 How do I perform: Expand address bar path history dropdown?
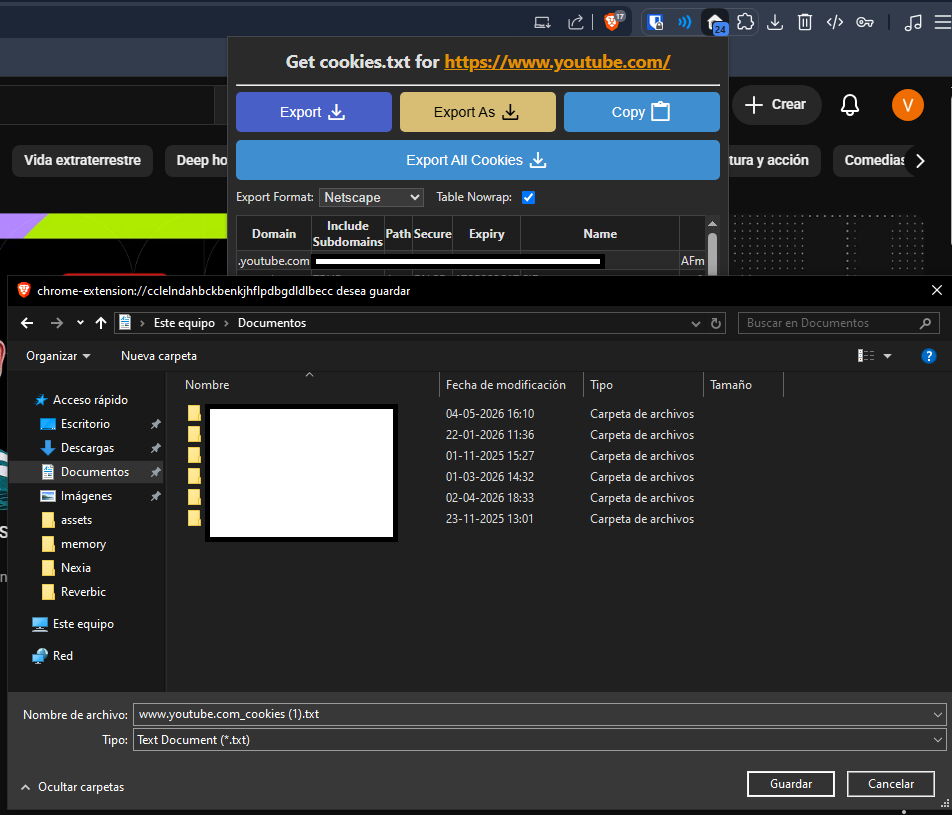[x=696, y=324]
